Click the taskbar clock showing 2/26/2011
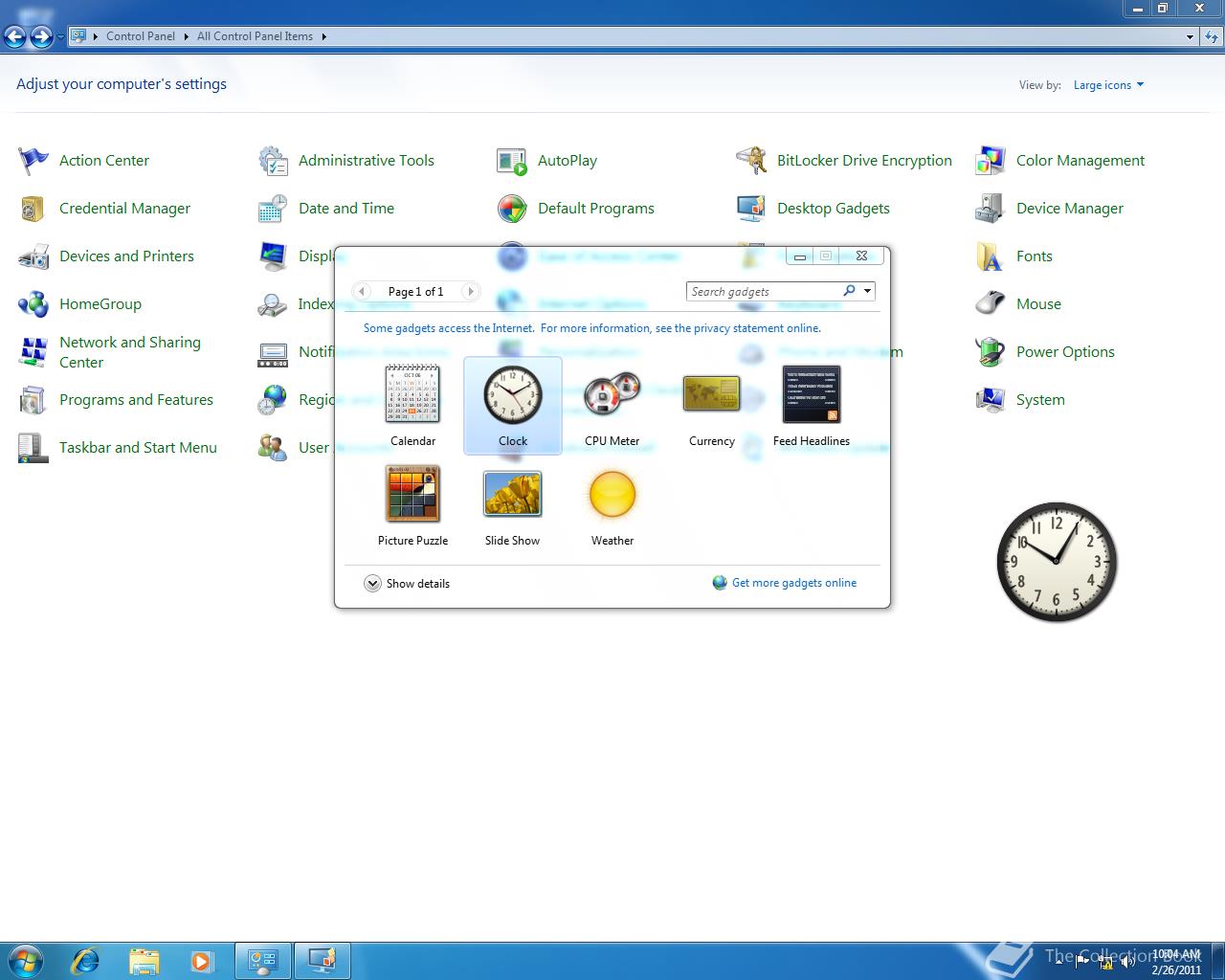This screenshot has width=1225, height=980. click(x=1176, y=962)
